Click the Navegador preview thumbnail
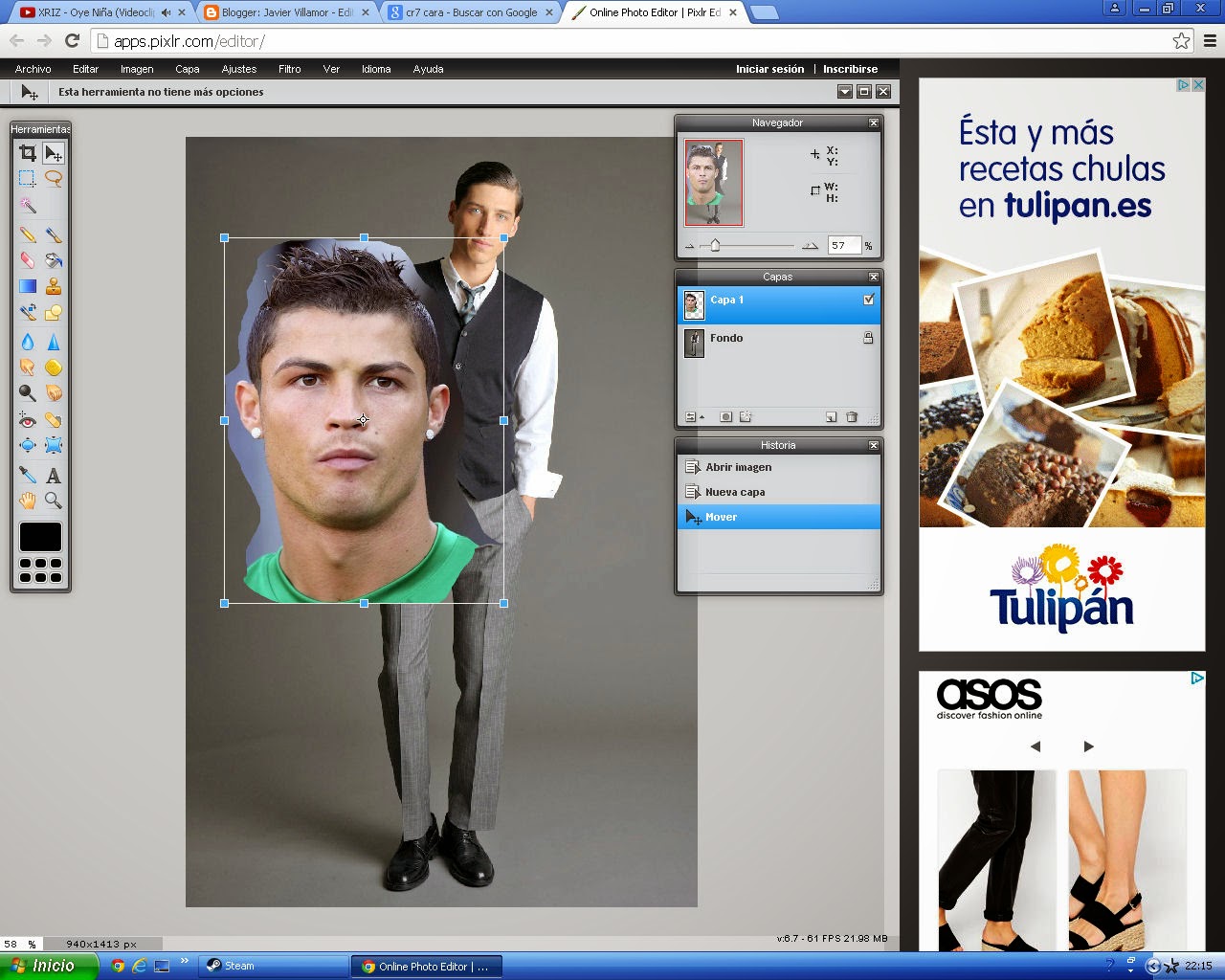1225x980 pixels. tap(714, 183)
